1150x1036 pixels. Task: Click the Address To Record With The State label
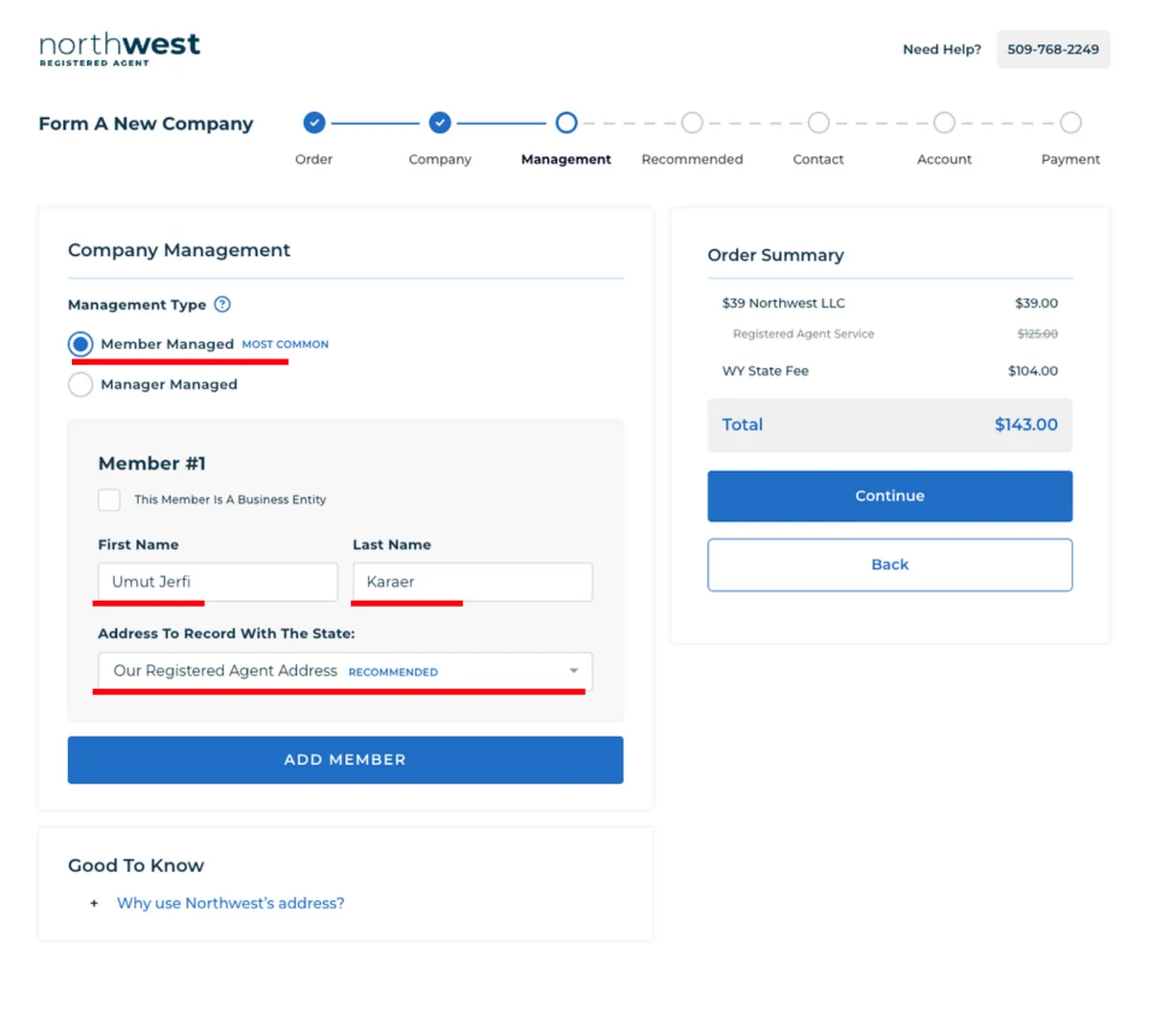click(x=226, y=633)
